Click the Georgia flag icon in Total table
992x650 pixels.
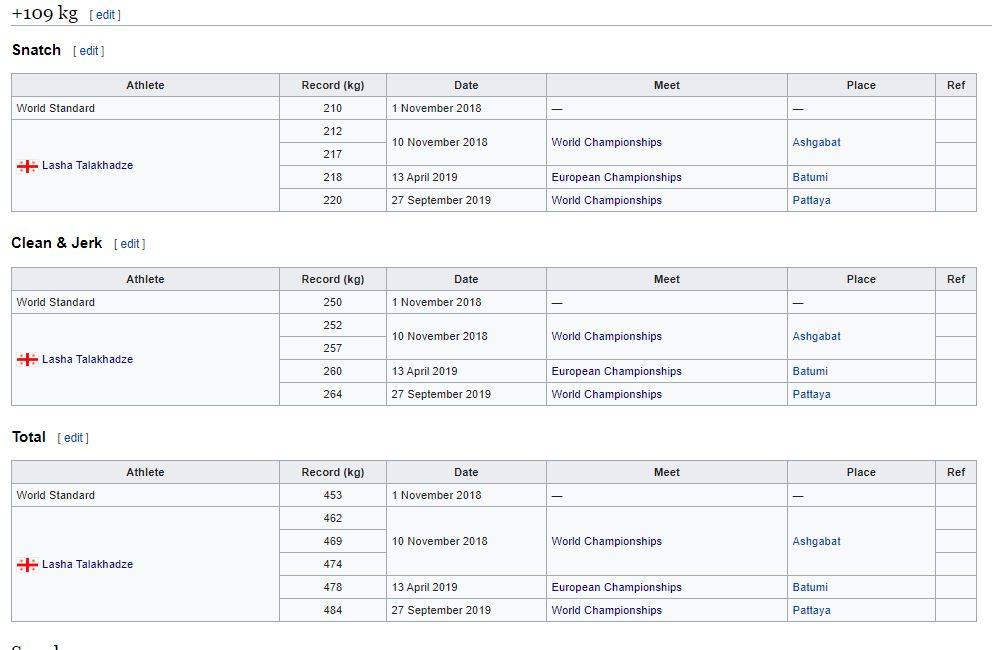pos(27,565)
